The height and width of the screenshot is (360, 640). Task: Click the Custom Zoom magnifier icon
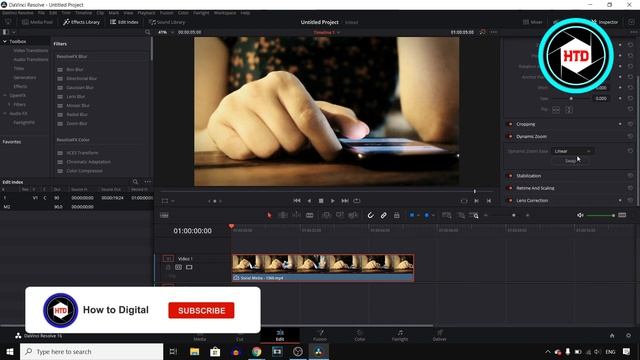474,215
